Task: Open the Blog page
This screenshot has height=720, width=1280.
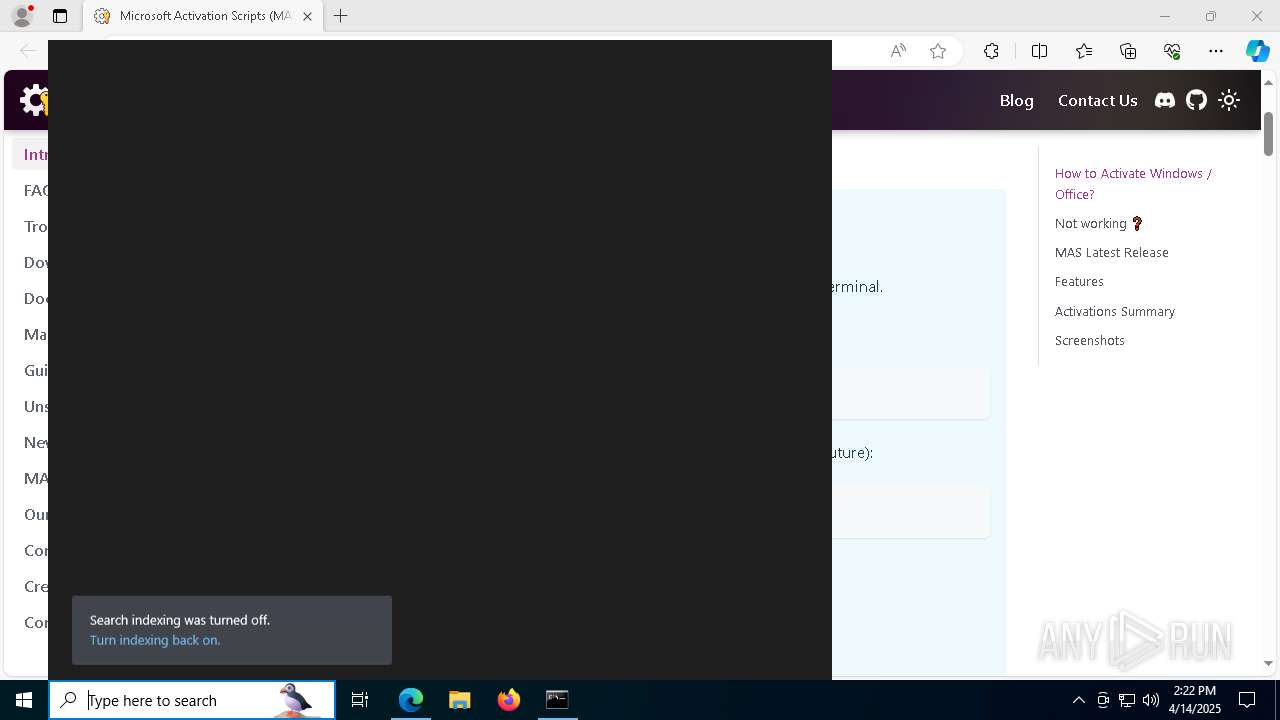Action: 1016,100
